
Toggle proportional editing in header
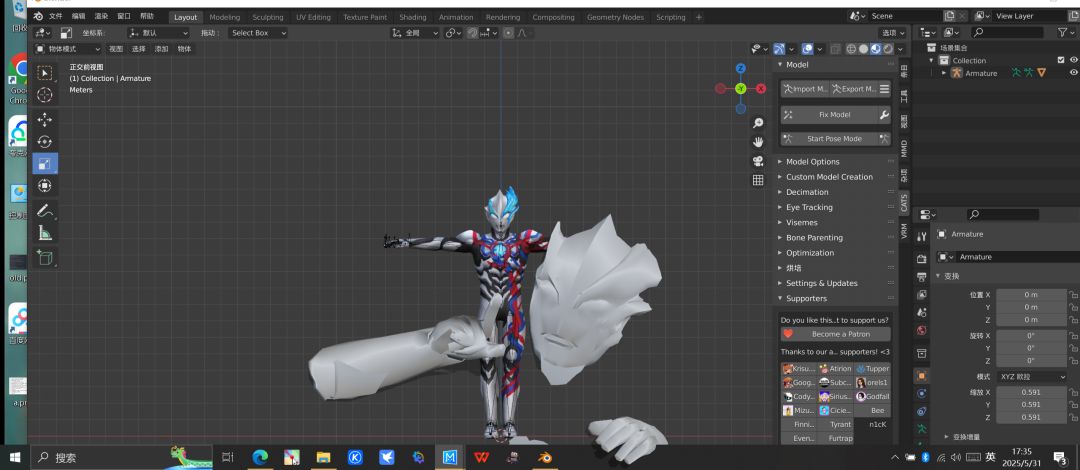[508, 32]
